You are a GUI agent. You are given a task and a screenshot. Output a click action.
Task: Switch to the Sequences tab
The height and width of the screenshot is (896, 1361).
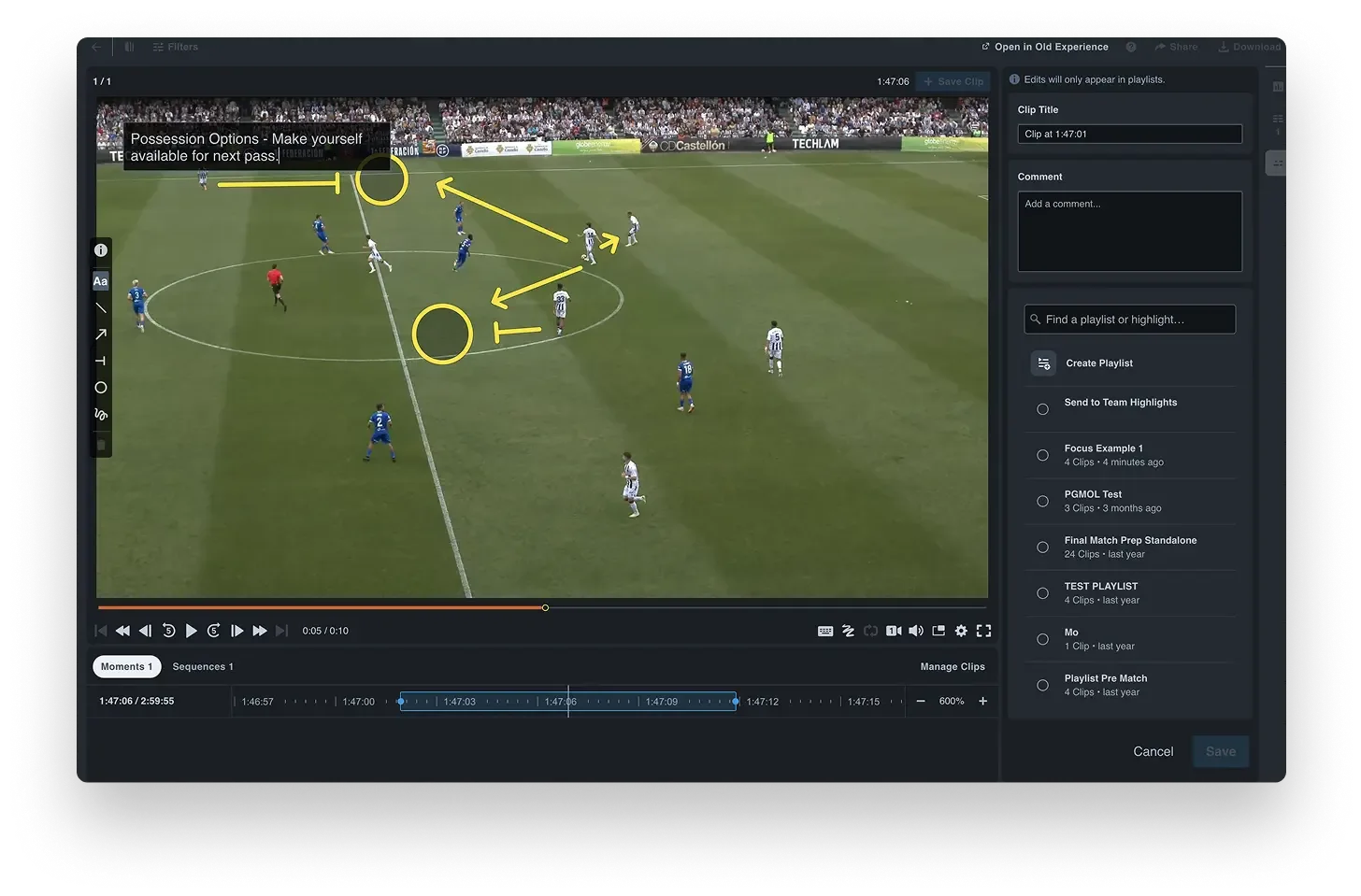202,666
